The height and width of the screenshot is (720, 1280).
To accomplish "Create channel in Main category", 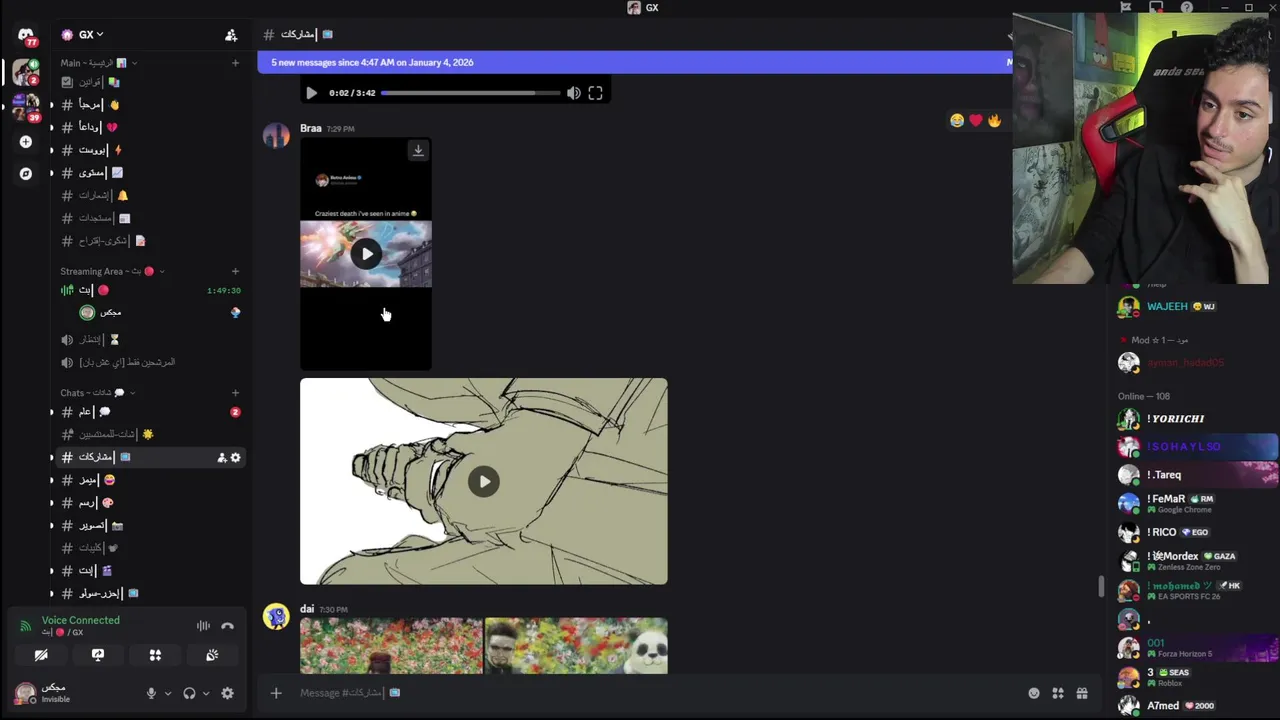I will coord(235,63).
